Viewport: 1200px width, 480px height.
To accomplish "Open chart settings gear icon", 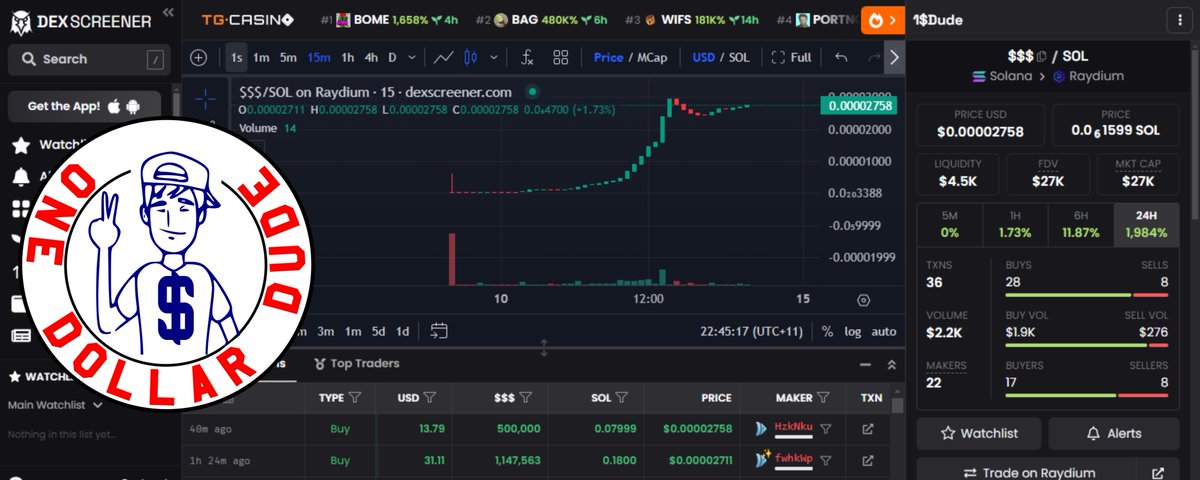I will click(864, 299).
